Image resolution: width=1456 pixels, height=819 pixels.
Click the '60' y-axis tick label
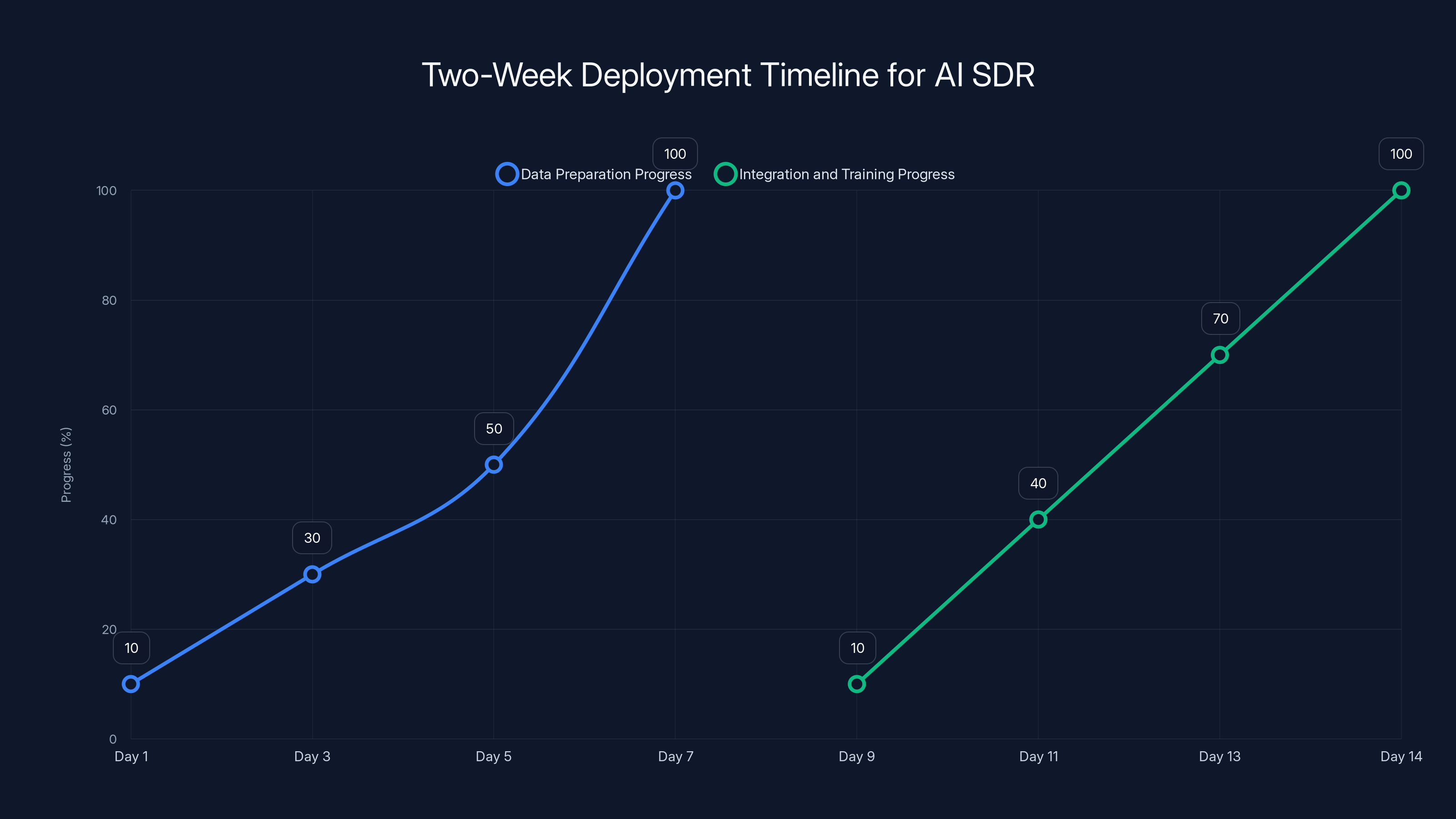pos(109,410)
